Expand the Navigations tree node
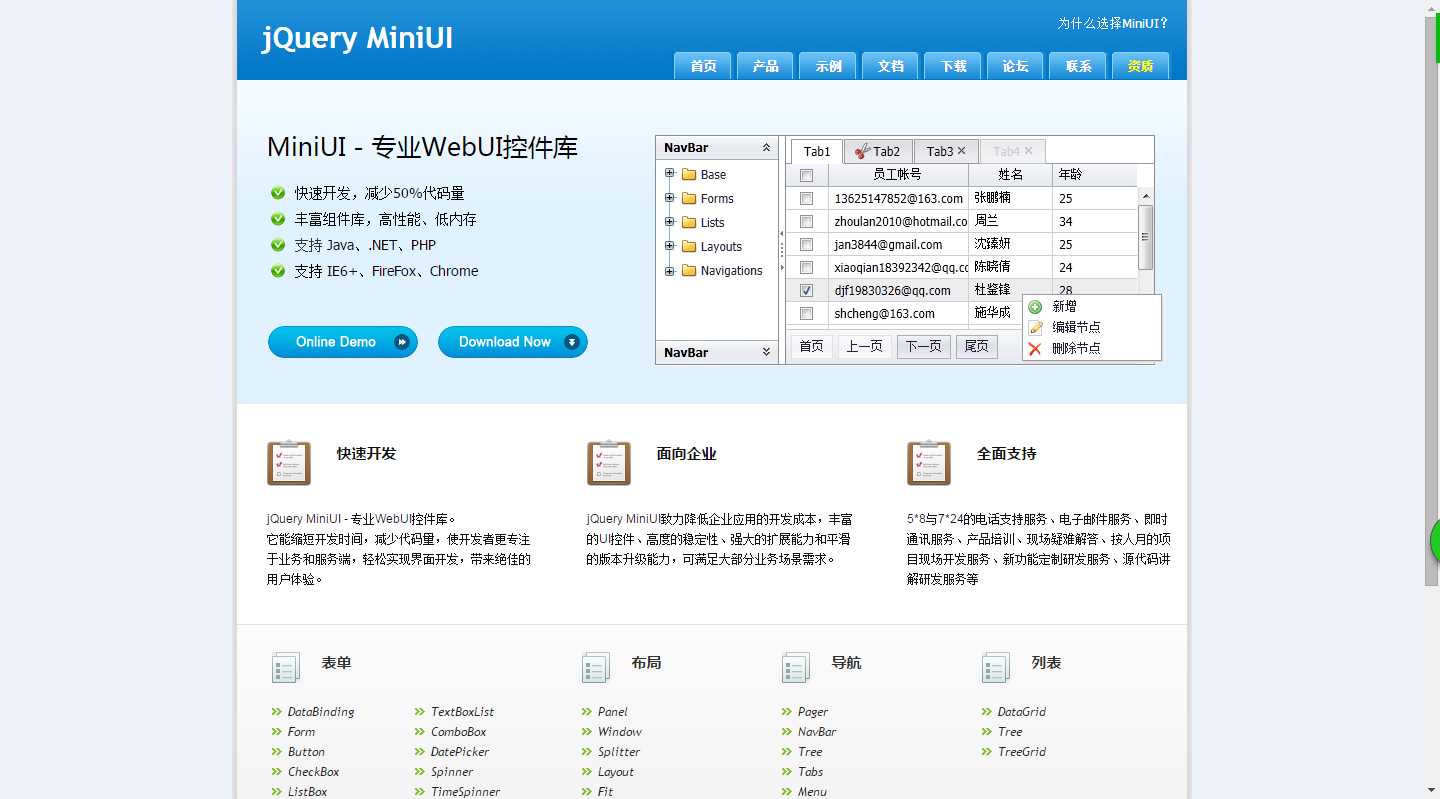 [x=670, y=270]
